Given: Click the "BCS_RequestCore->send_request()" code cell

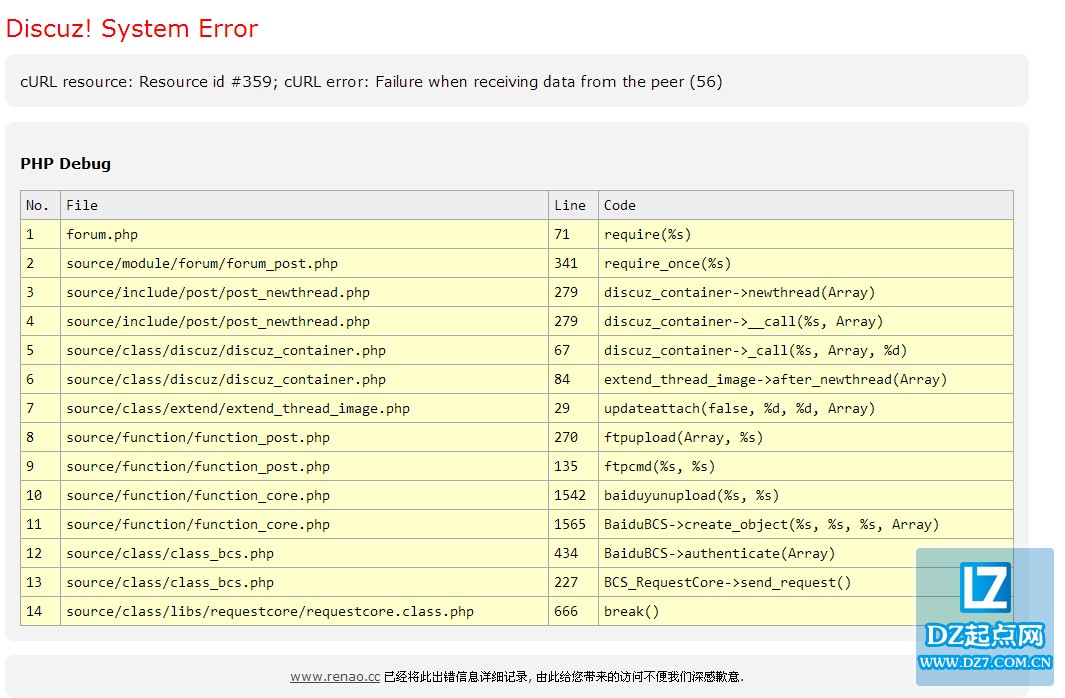Looking at the screenshot, I should [806, 583].
